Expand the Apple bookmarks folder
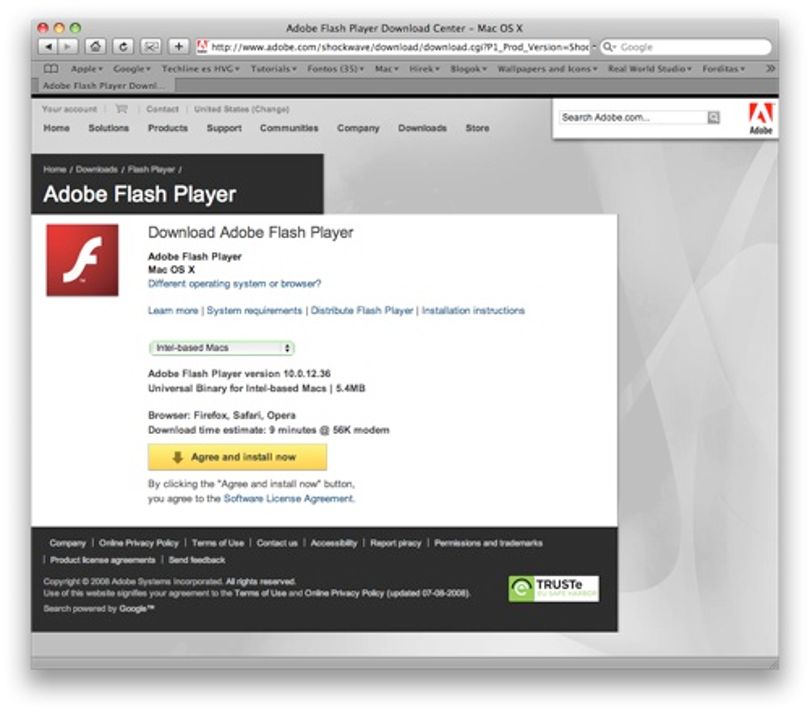 (x=86, y=69)
